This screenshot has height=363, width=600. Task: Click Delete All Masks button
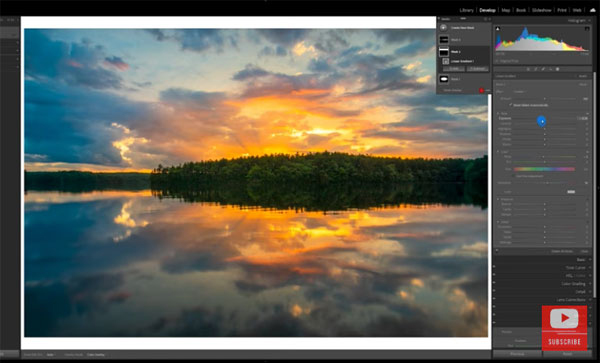pyautogui.click(x=562, y=251)
